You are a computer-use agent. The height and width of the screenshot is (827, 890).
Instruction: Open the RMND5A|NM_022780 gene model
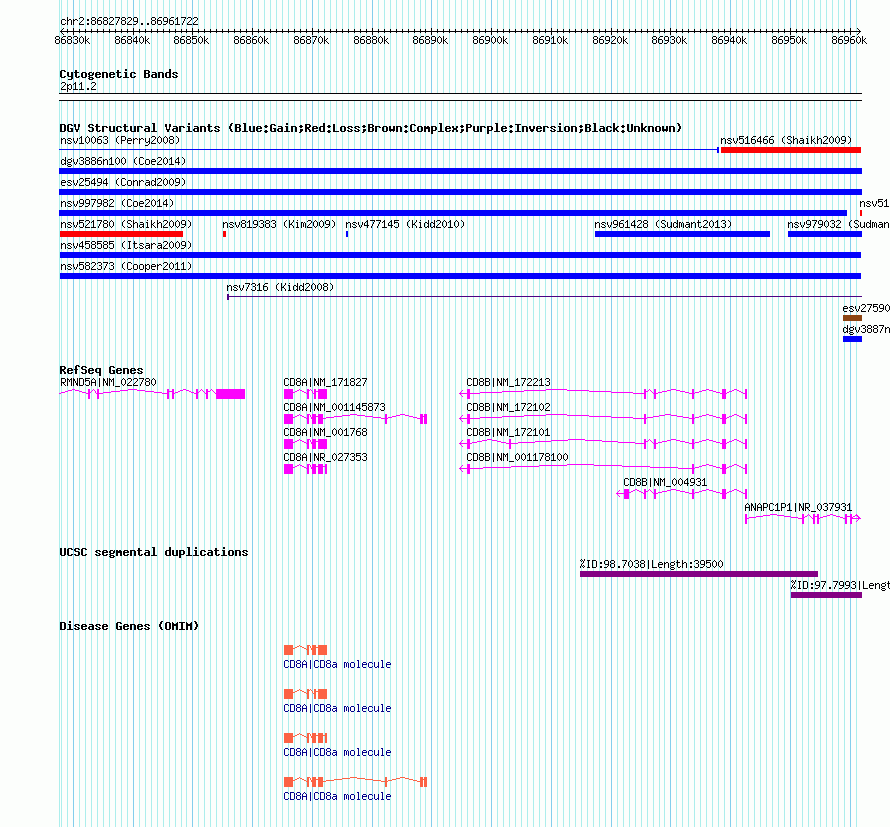[152, 394]
